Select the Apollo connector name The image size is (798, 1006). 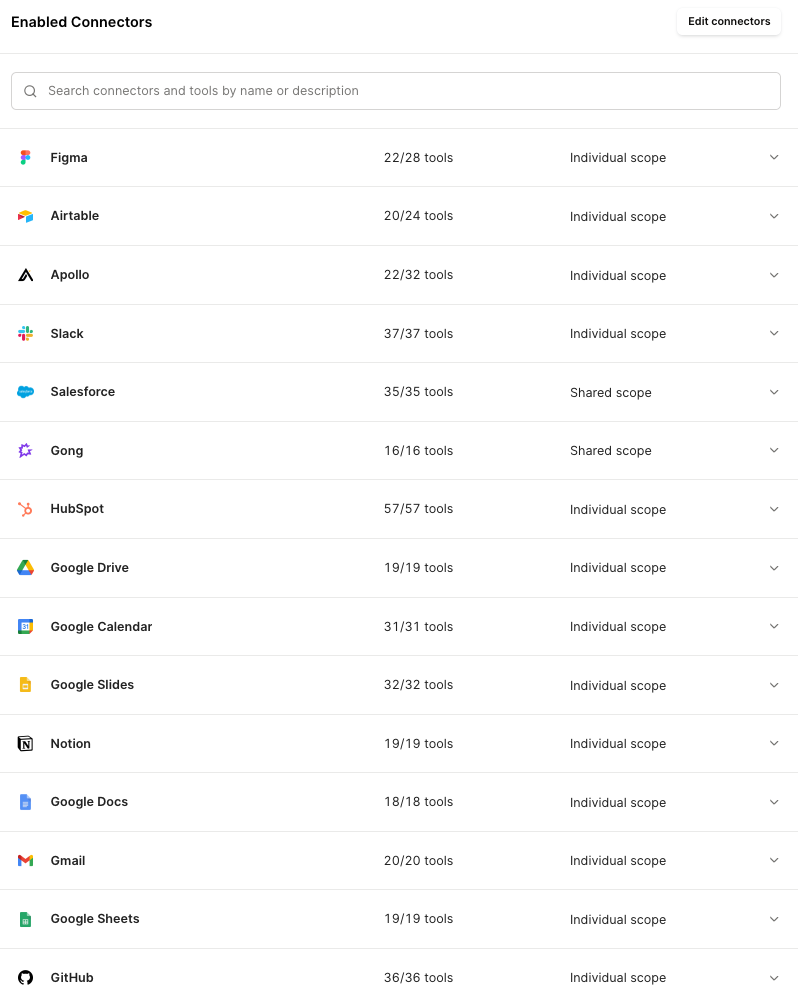click(x=70, y=275)
